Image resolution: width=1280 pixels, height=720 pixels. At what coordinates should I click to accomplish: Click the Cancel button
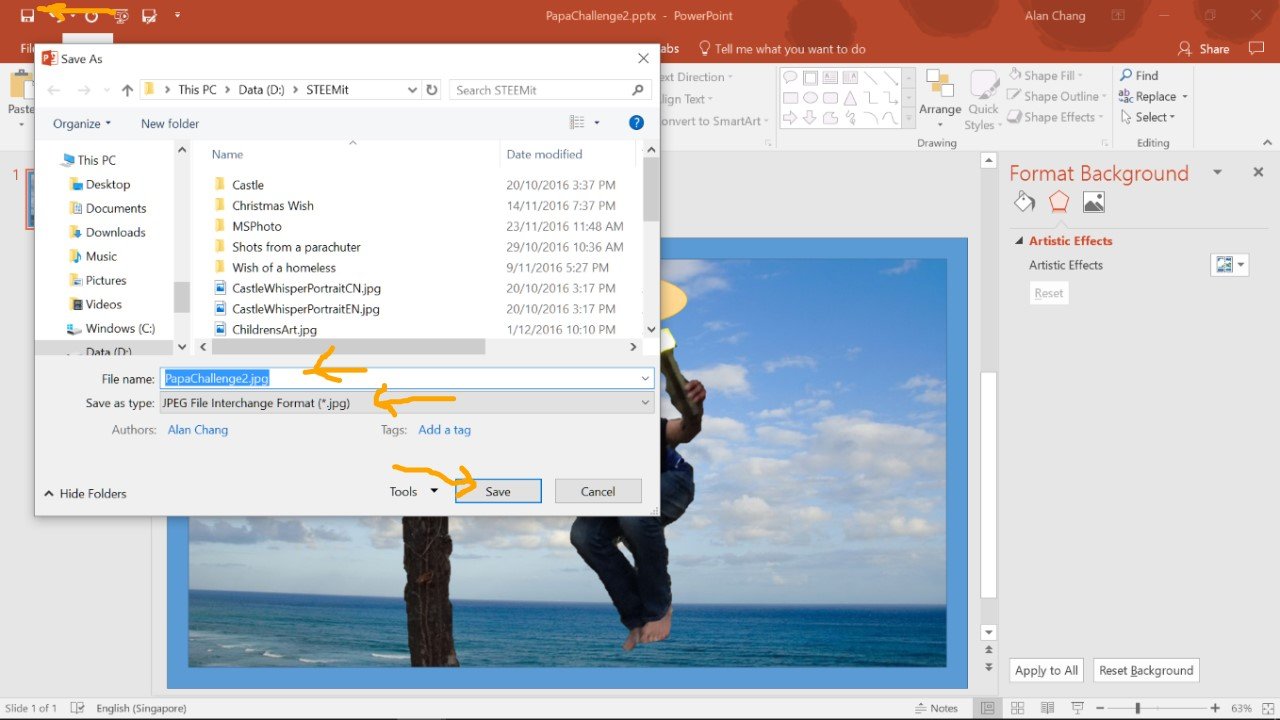point(598,491)
